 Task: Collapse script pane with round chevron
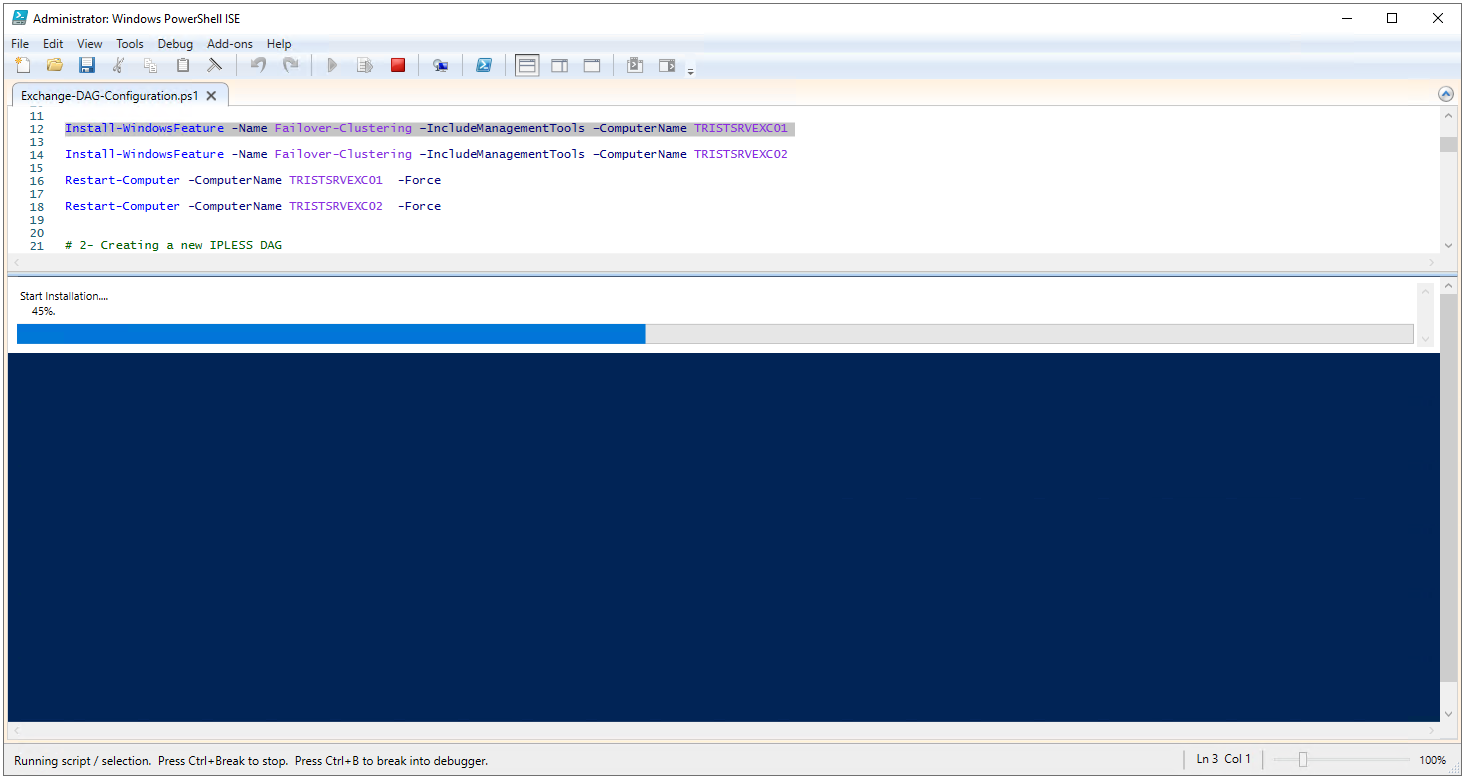tap(1445, 94)
